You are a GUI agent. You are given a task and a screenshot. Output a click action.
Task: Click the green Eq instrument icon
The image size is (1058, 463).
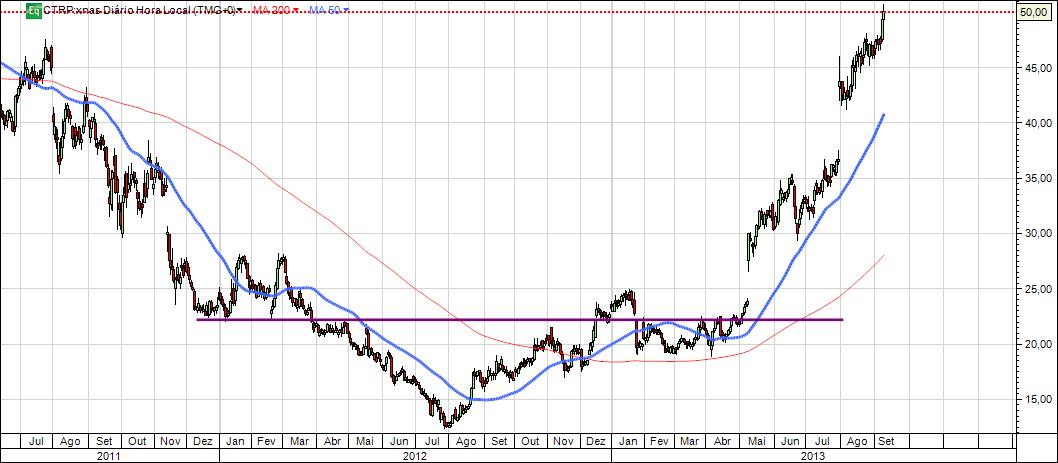[x=34, y=10]
